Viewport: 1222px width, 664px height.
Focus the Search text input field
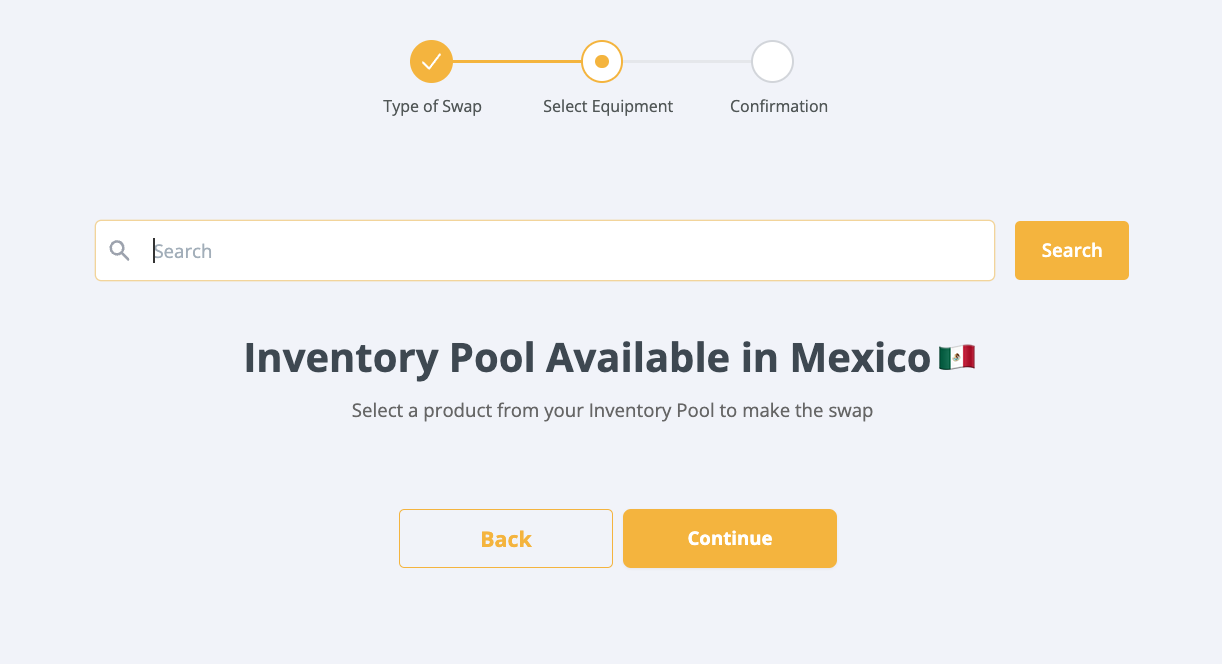coord(545,251)
